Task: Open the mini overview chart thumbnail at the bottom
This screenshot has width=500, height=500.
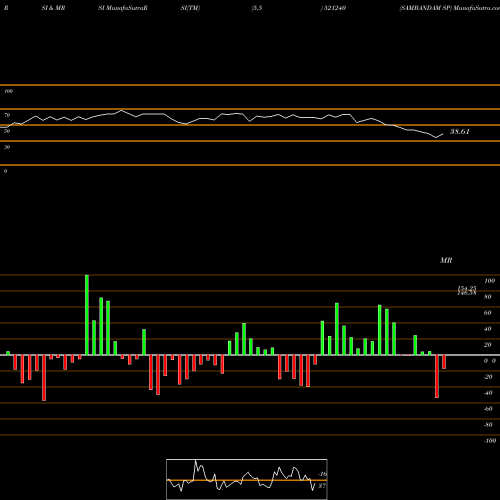Action: coord(247,479)
